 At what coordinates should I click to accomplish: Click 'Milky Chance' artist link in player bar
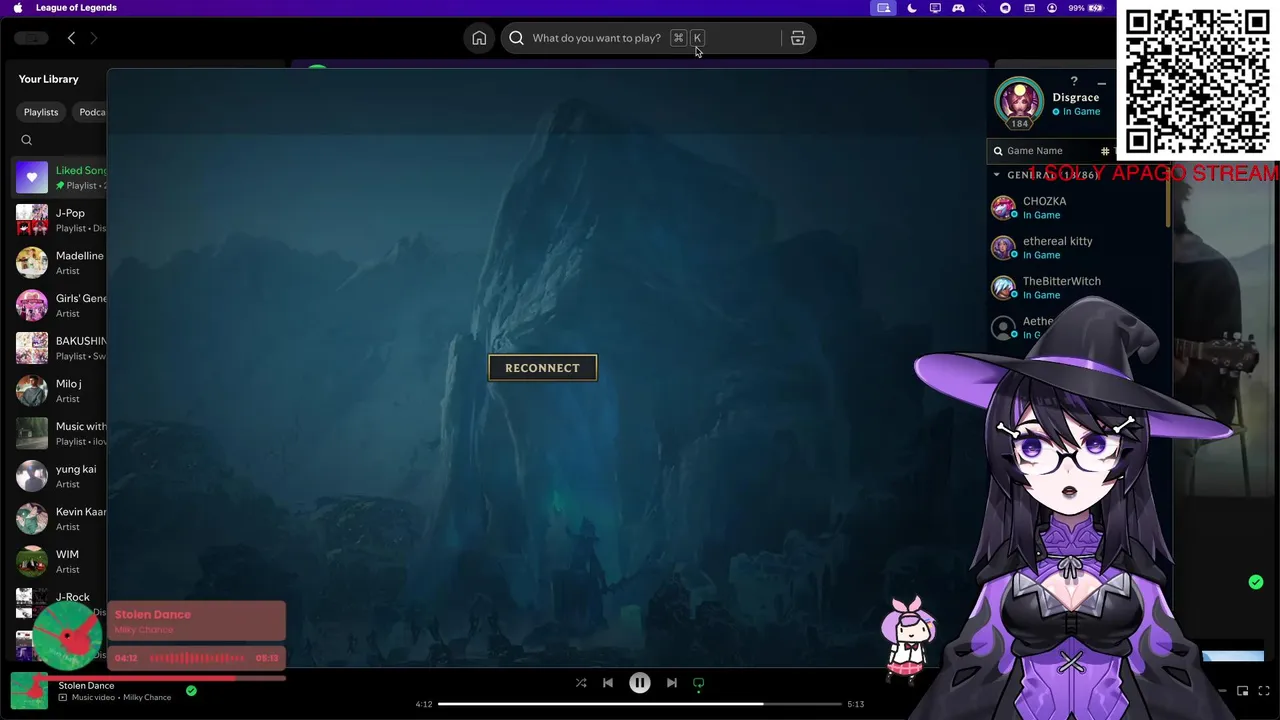(147, 697)
